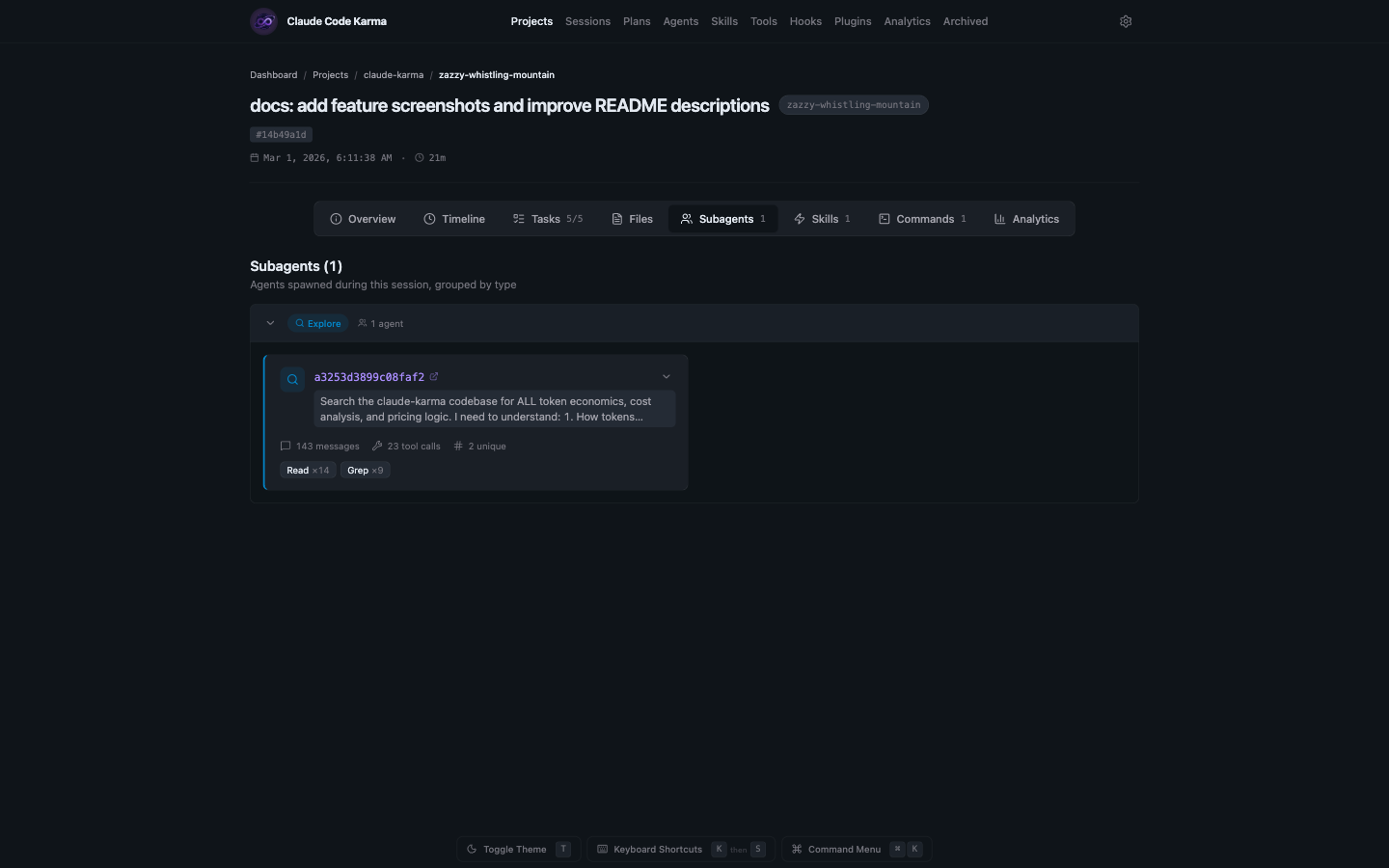1389x868 pixels.
Task: Click the 21m duration label
Action: click(x=430, y=158)
